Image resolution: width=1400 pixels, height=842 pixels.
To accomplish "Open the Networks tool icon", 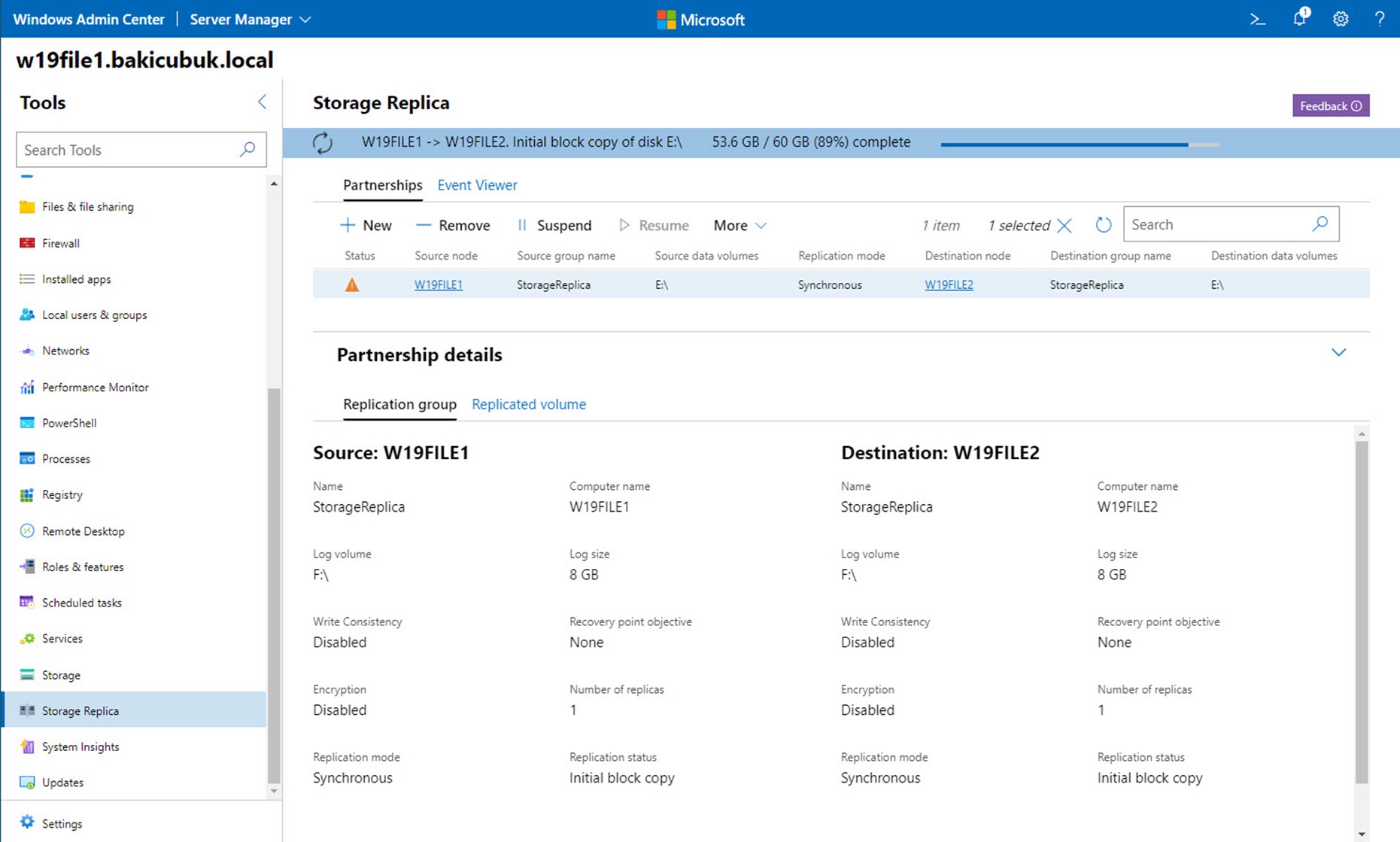I will (27, 351).
